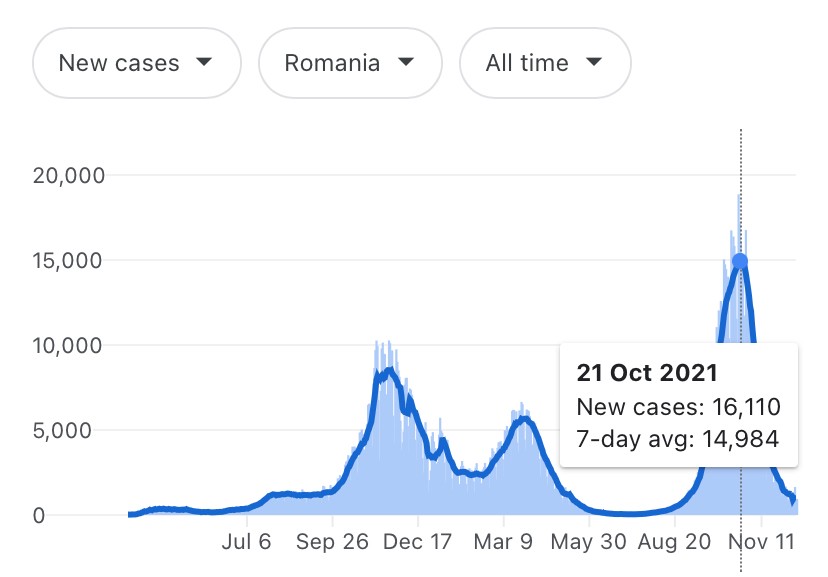Click the 7-day avg value in tooltip
The height and width of the screenshot is (577, 828).
[x=678, y=439]
